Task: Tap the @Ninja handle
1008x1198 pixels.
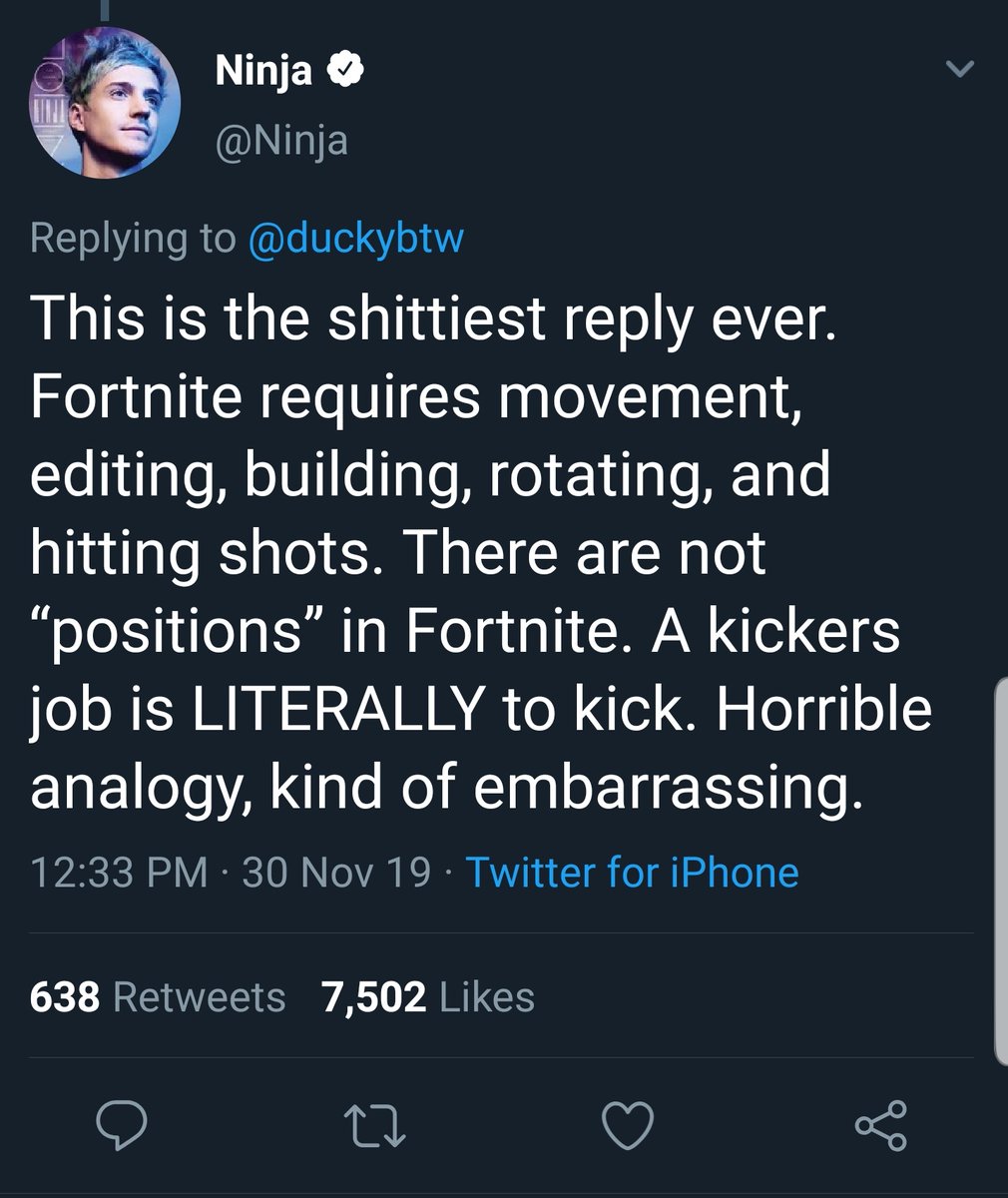Action: point(281,139)
